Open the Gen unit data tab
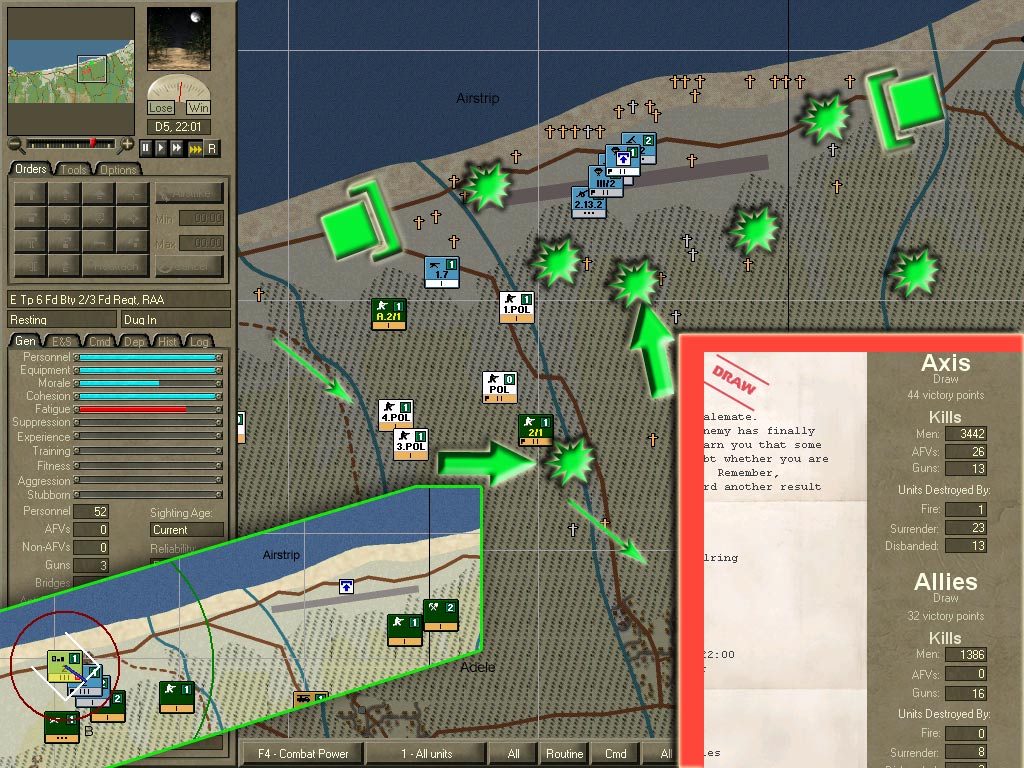The height and width of the screenshot is (768, 1024). (x=25, y=341)
